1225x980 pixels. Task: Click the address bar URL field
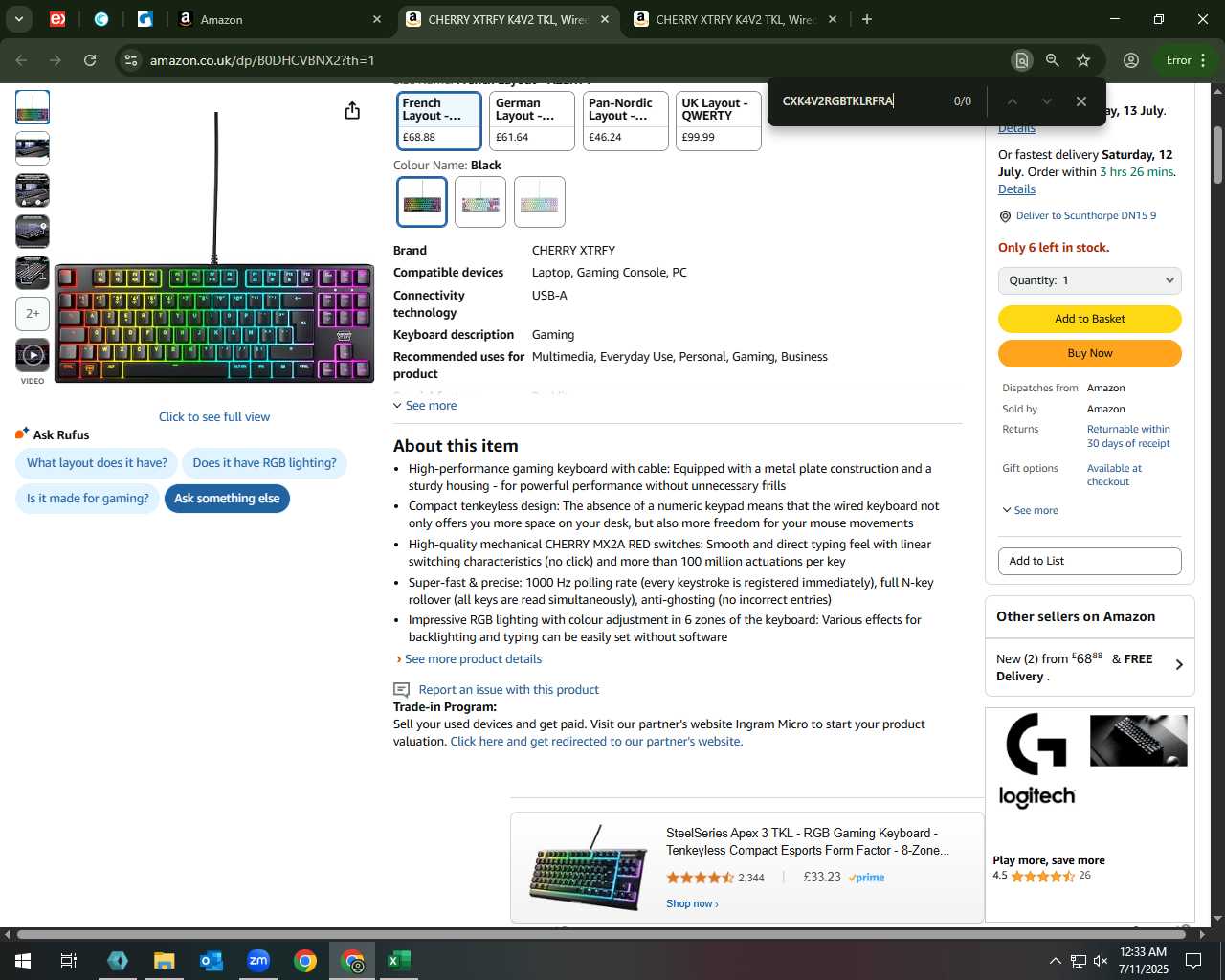coord(574,60)
